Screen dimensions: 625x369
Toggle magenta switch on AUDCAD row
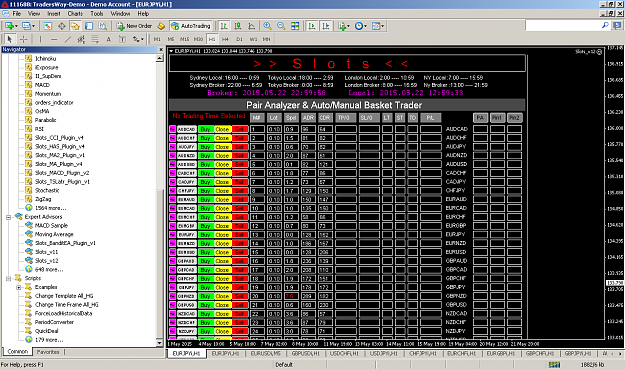coord(173,129)
